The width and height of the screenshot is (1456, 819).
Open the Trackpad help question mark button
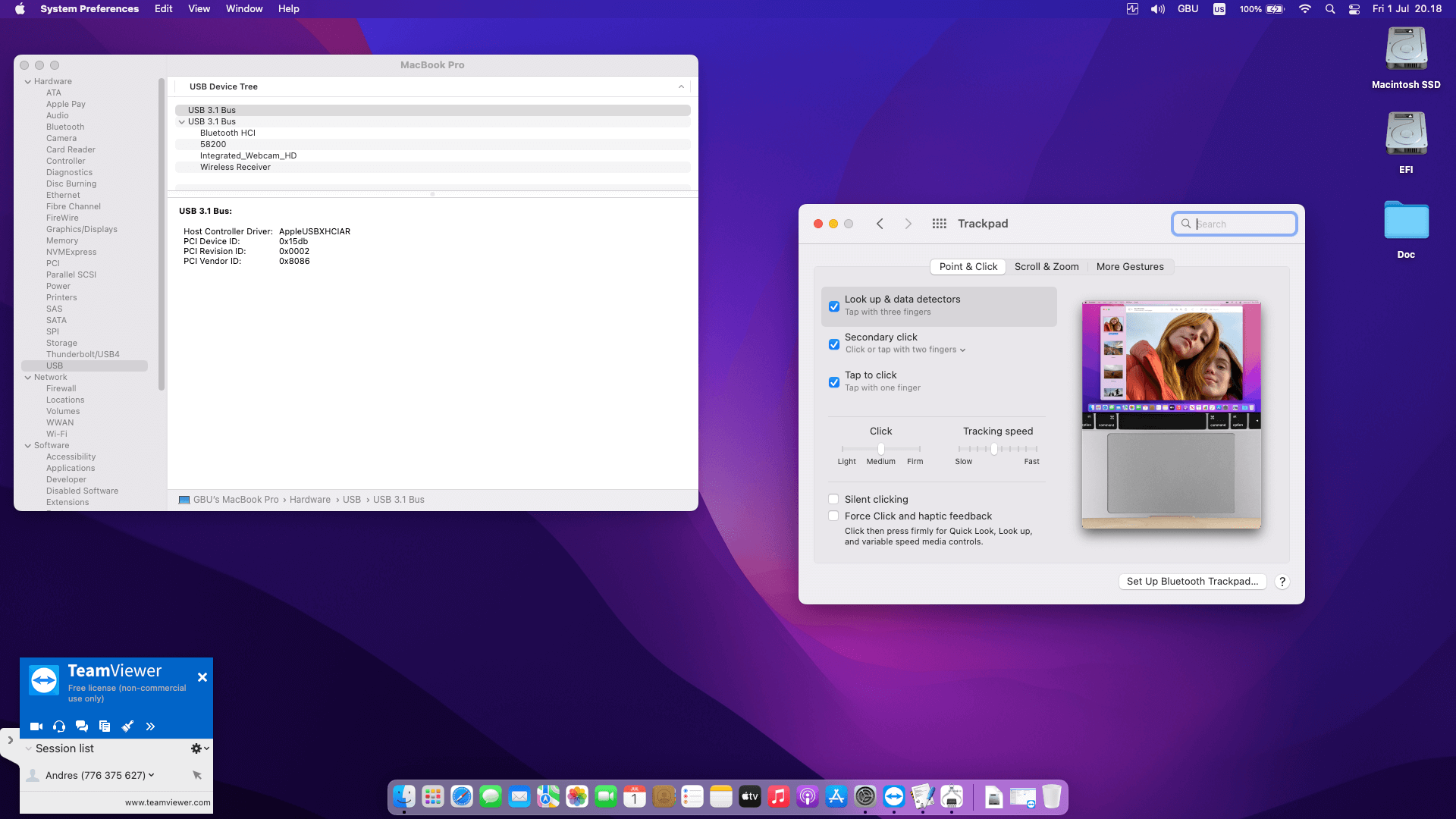1282,582
